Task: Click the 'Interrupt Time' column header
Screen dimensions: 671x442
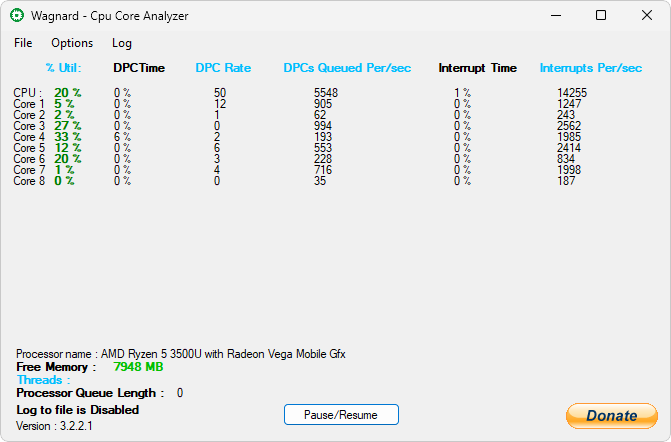Action: coord(478,68)
